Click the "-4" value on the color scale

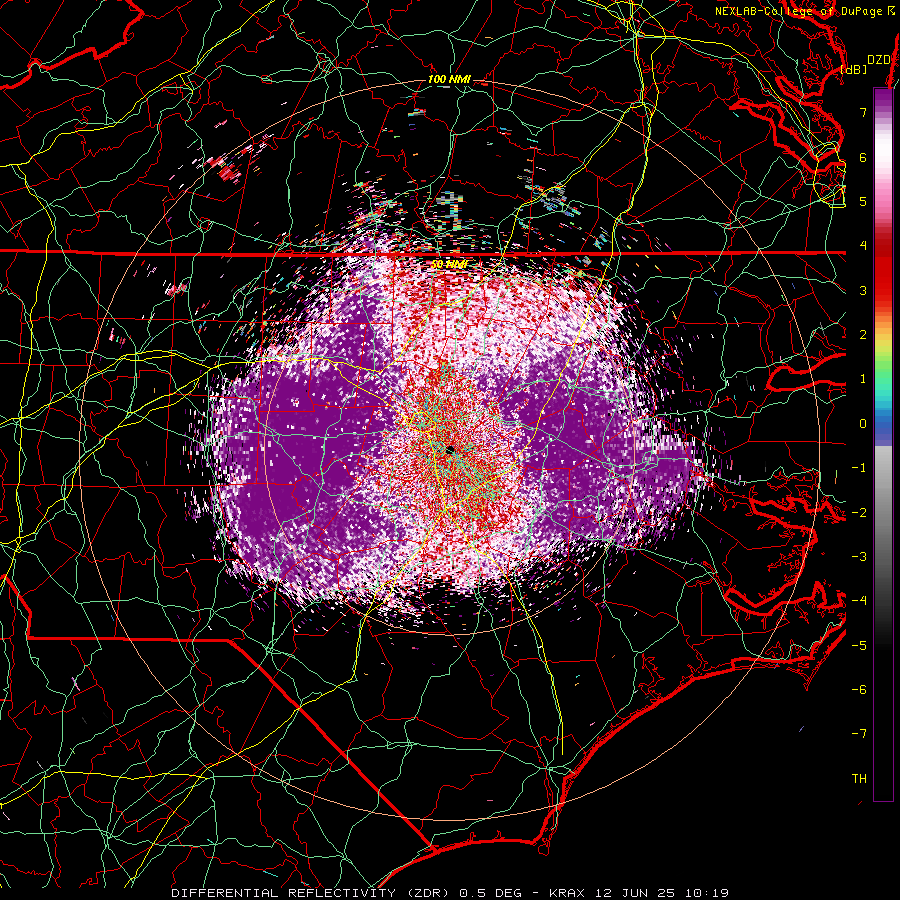point(859,600)
